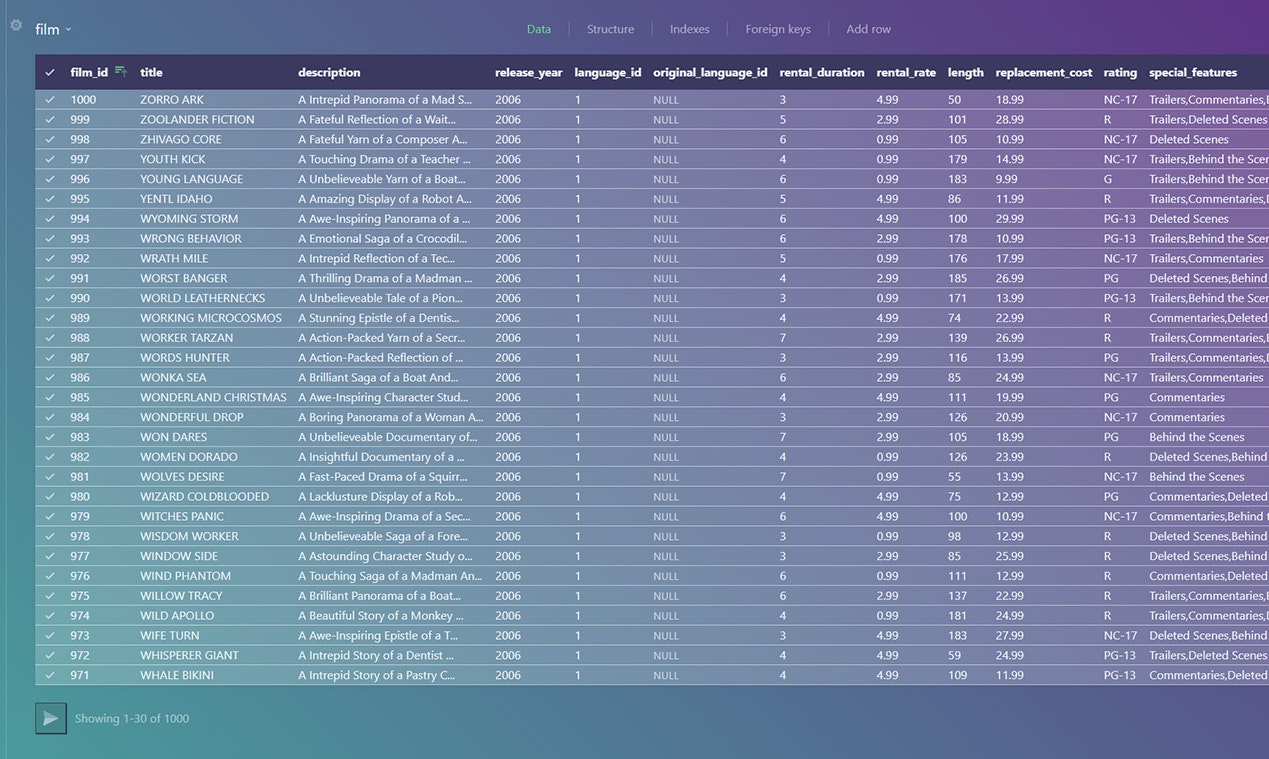Sort by the language_id column header
1269x759 pixels.
[x=608, y=72]
